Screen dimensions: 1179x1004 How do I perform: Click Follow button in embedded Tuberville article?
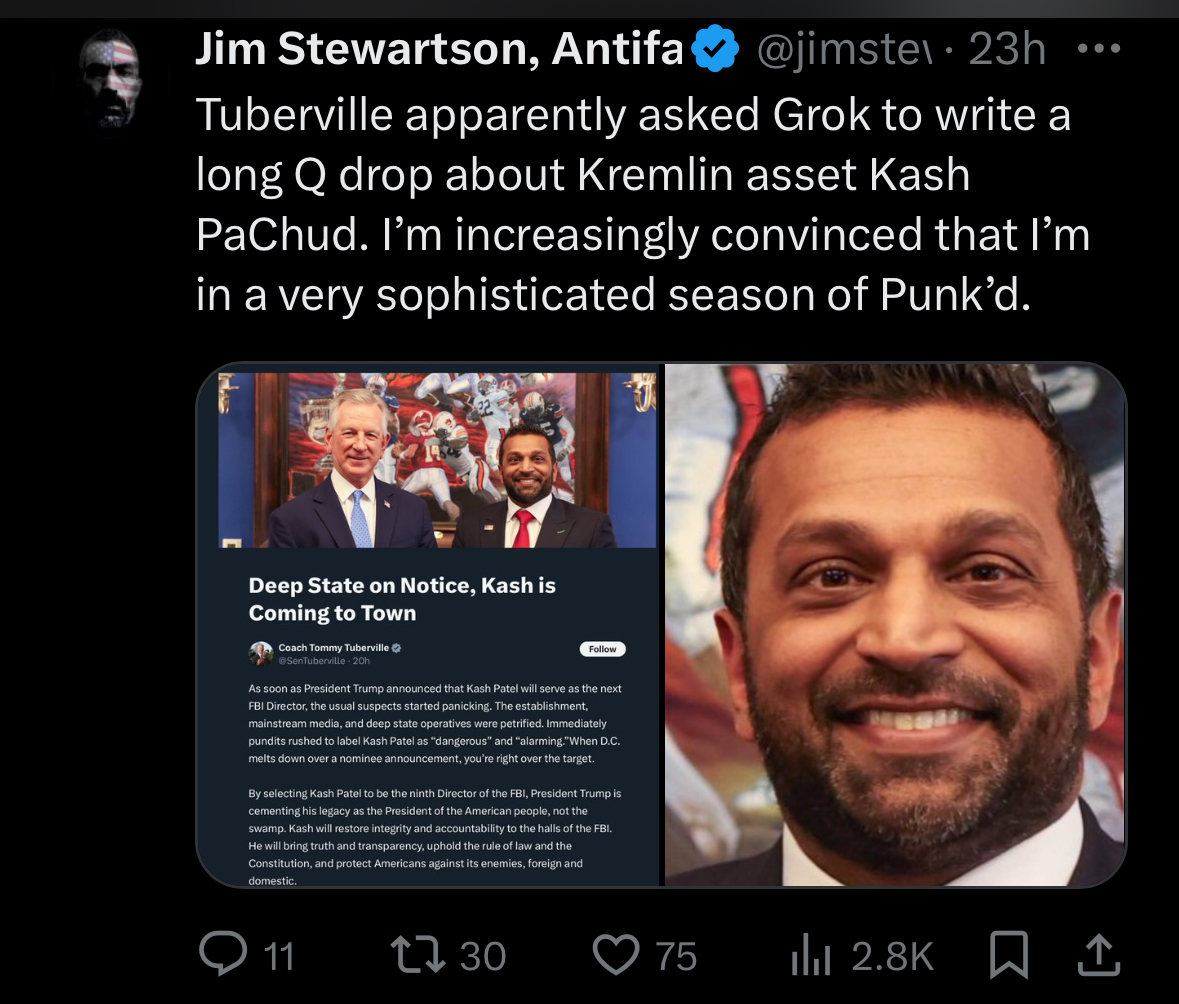coord(602,649)
